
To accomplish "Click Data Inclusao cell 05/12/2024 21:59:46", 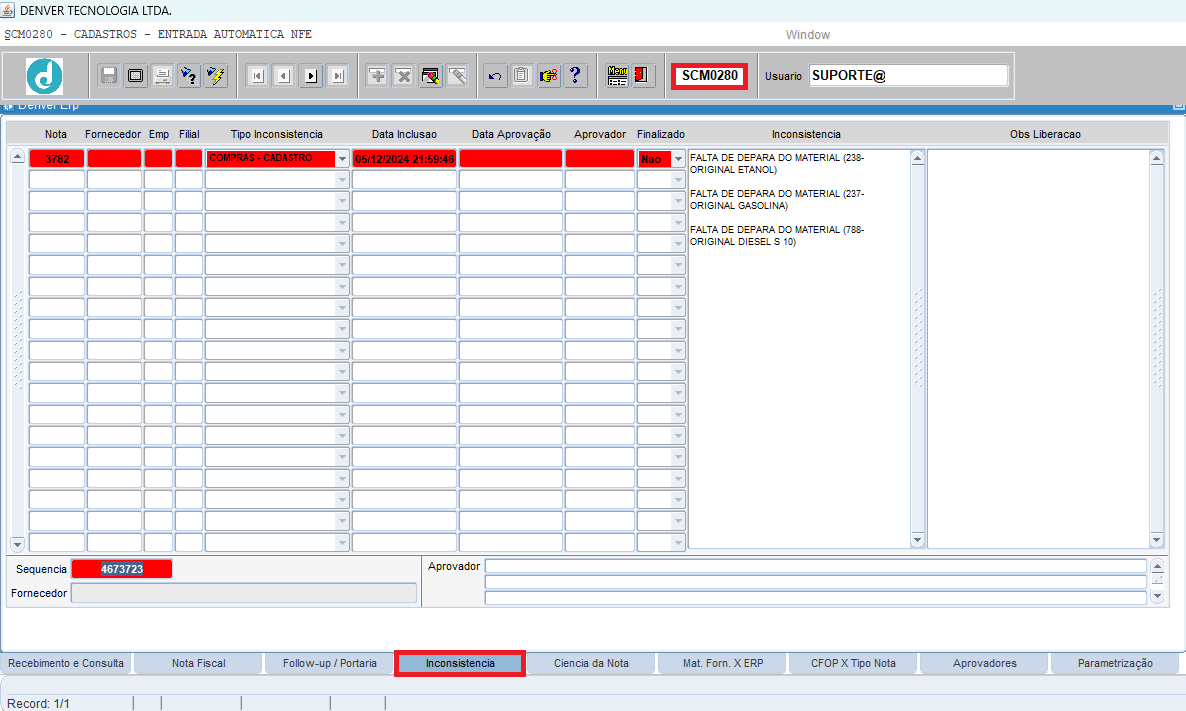I will pyautogui.click(x=405, y=159).
